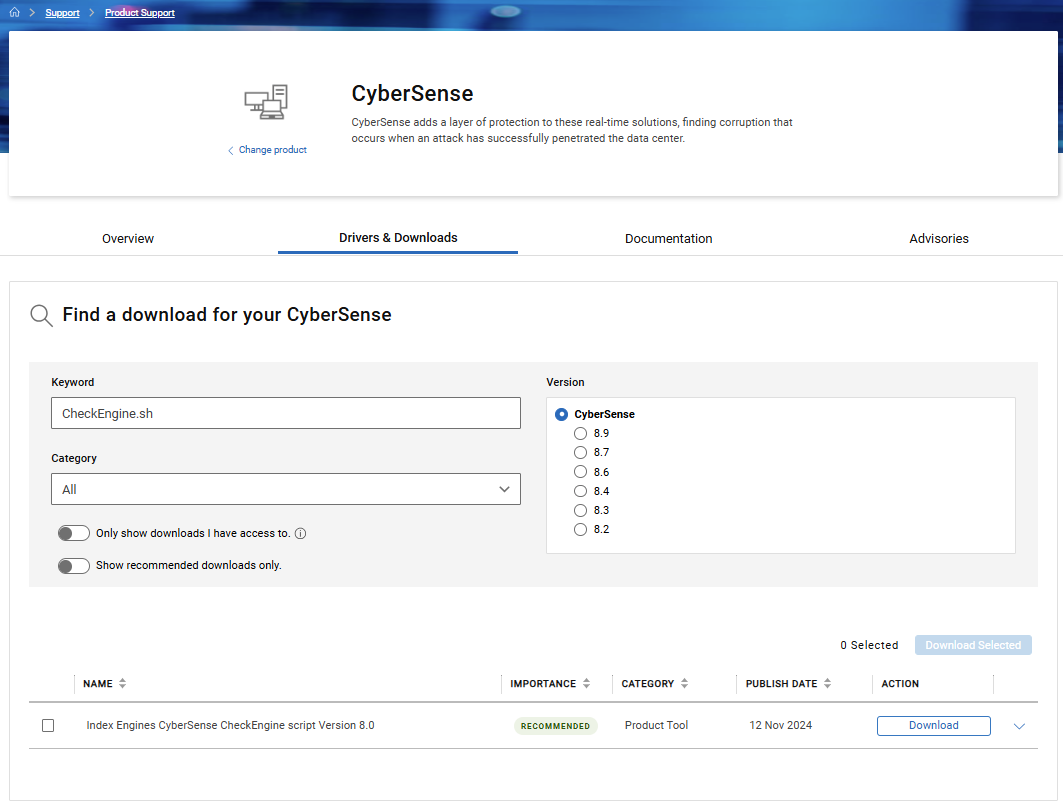
Task: Switch to the Overview tab
Action: (x=127, y=238)
